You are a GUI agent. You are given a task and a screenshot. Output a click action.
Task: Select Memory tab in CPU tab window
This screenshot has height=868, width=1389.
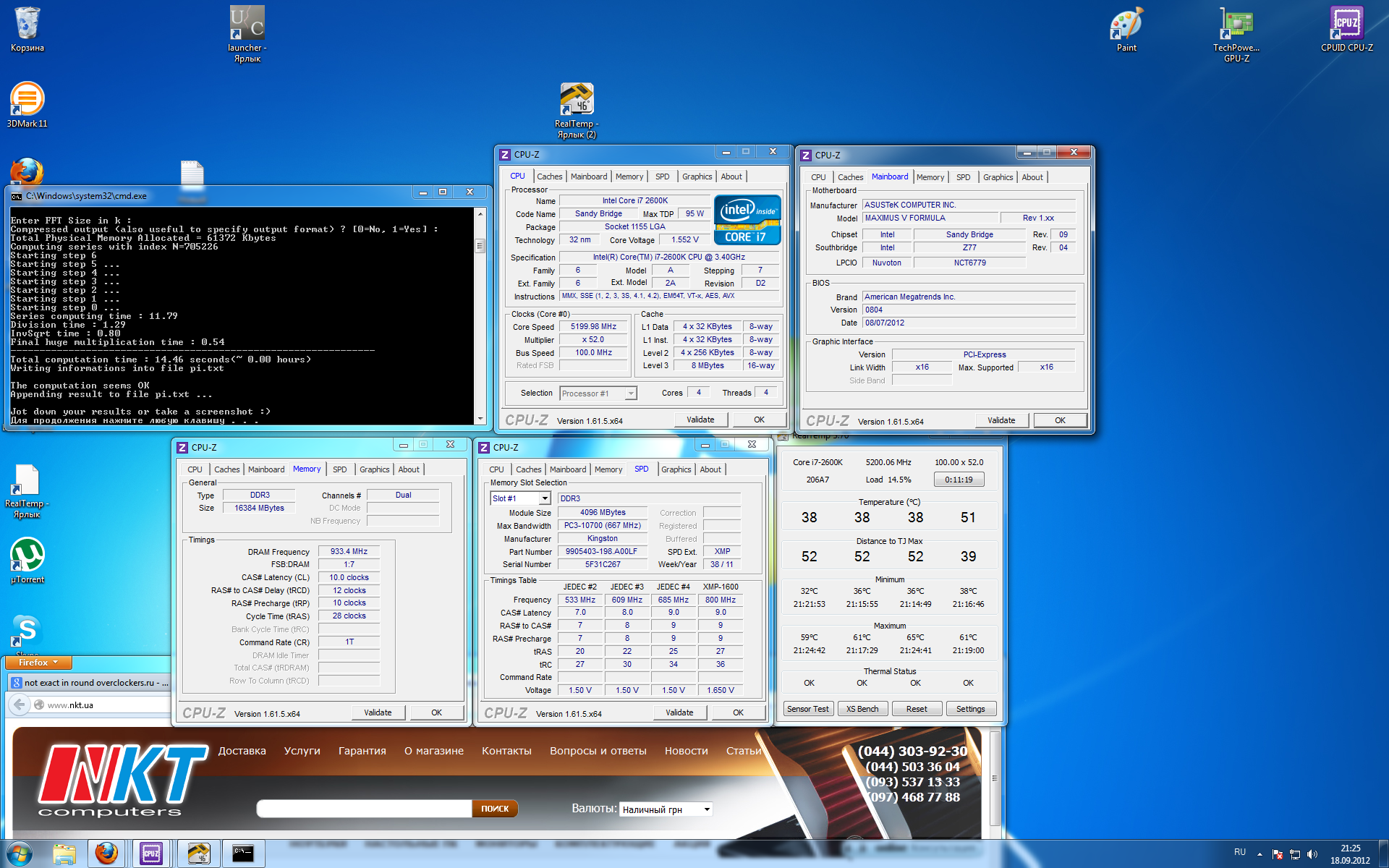(x=629, y=176)
